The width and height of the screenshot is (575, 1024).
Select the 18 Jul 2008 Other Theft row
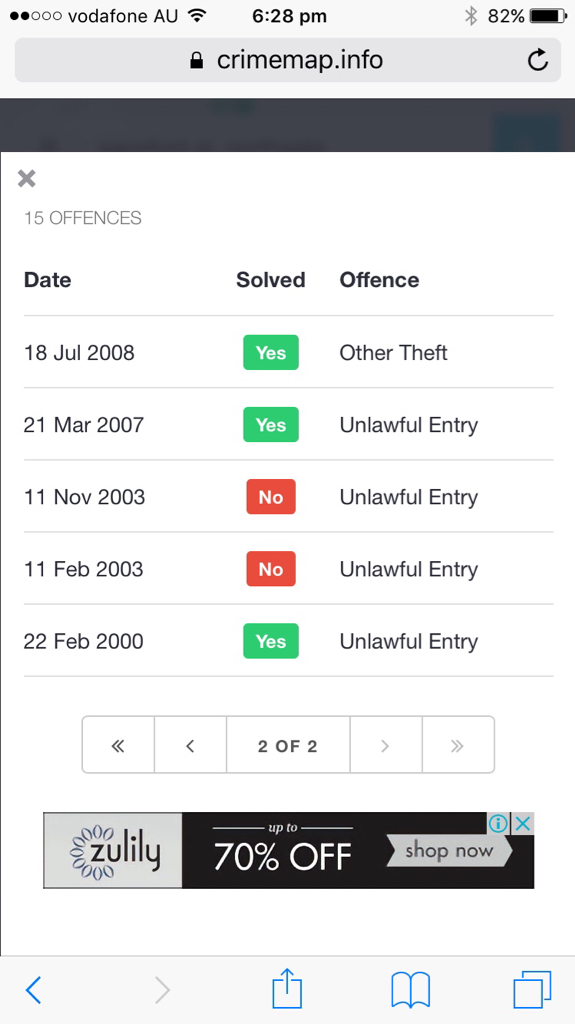tap(288, 352)
